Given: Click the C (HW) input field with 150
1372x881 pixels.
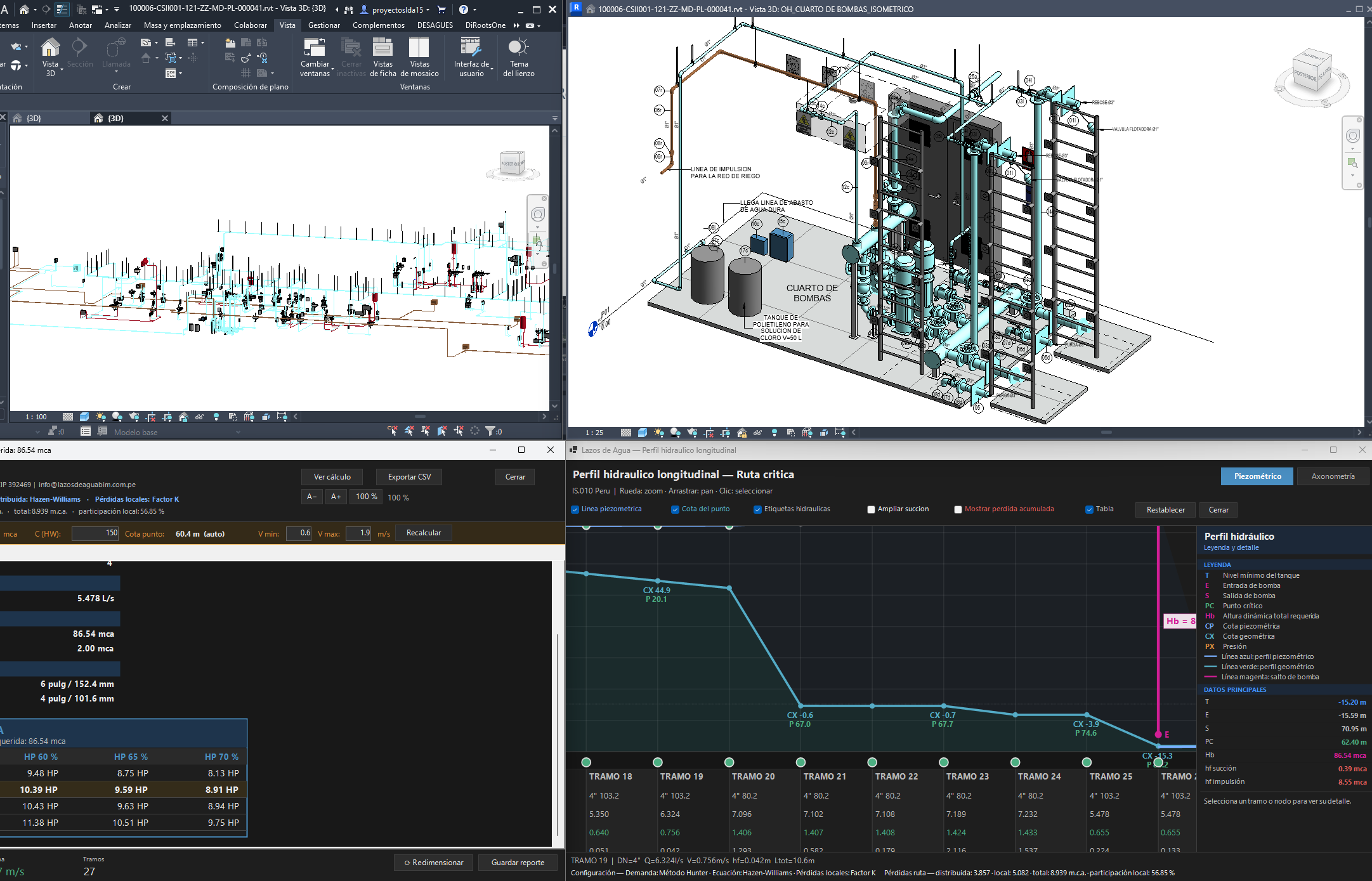Looking at the screenshot, I should (x=96, y=533).
